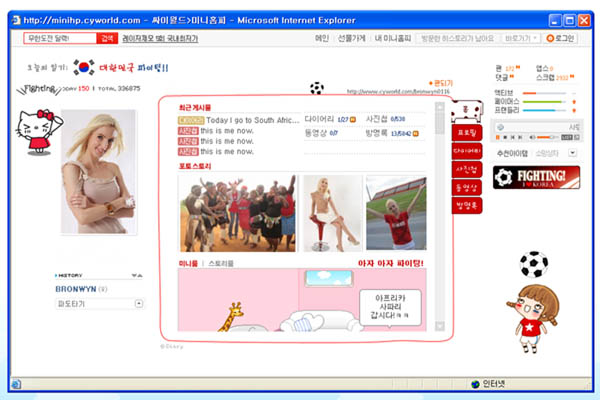Screen dimensions: 600x400
Task: Click the FIGHTING! I love Korea banner
Action: pos(537,177)
